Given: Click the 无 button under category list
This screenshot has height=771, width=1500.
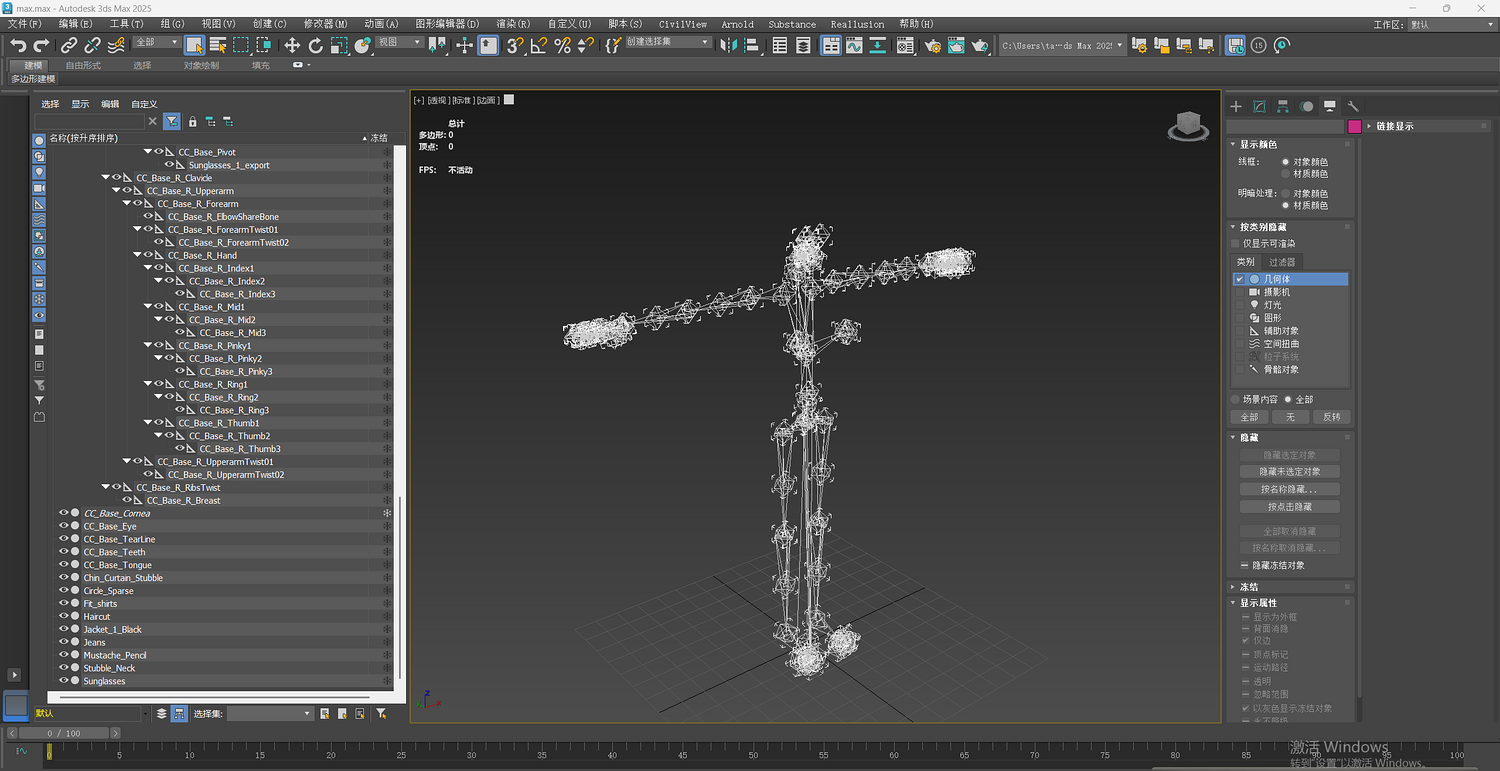Looking at the screenshot, I should click(x=1290, y=417).
